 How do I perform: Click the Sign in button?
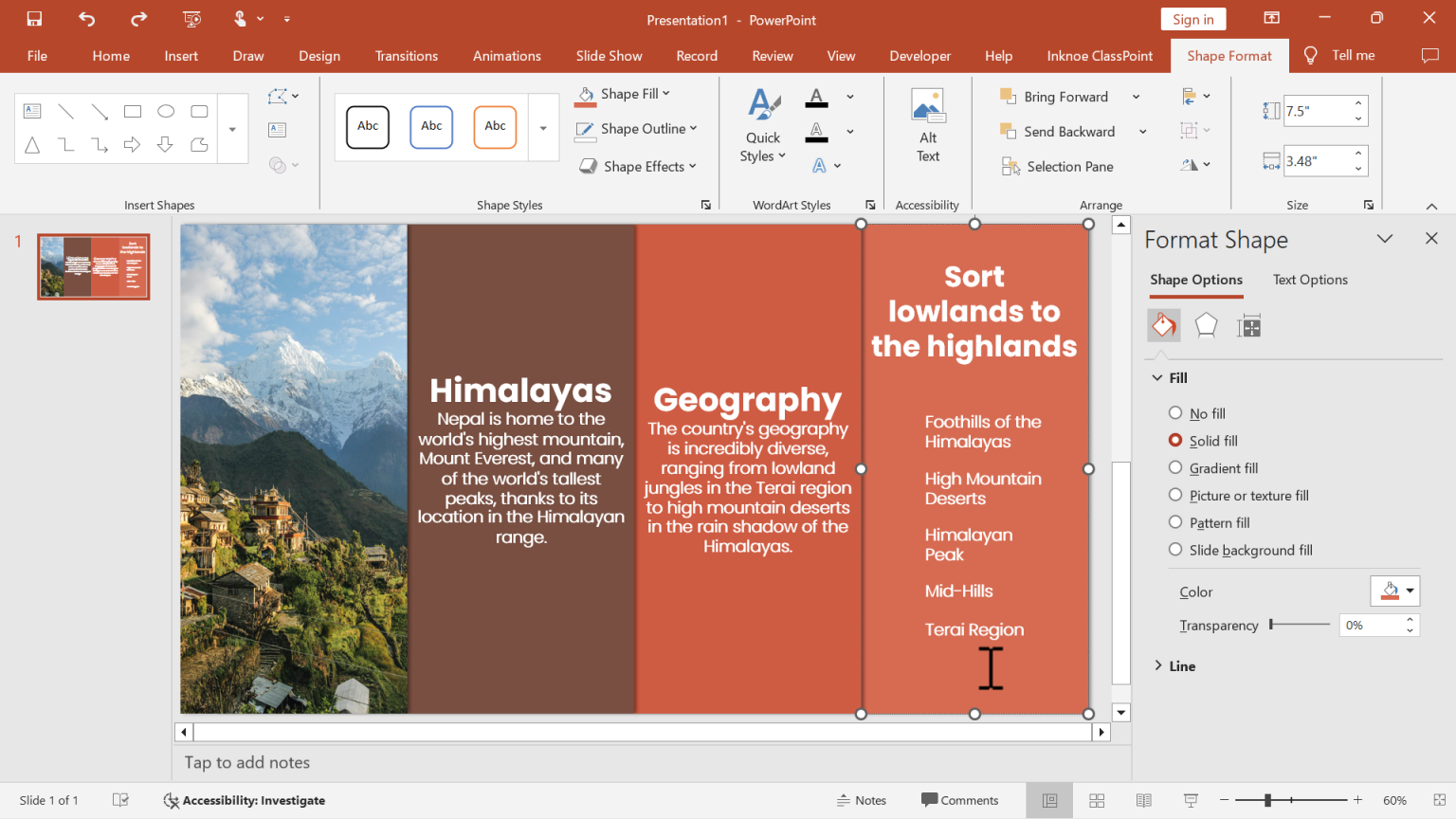click(1192, 18)
